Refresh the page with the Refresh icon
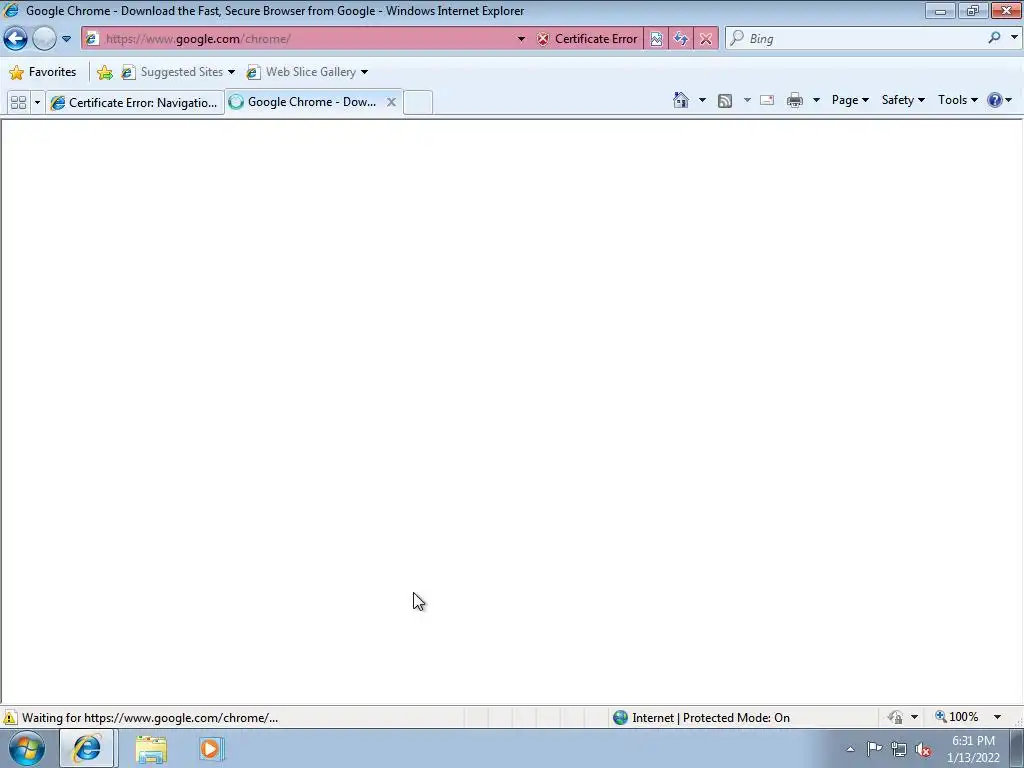The image size is (1024, 768). pyautogui.click(x=680, y=39)
